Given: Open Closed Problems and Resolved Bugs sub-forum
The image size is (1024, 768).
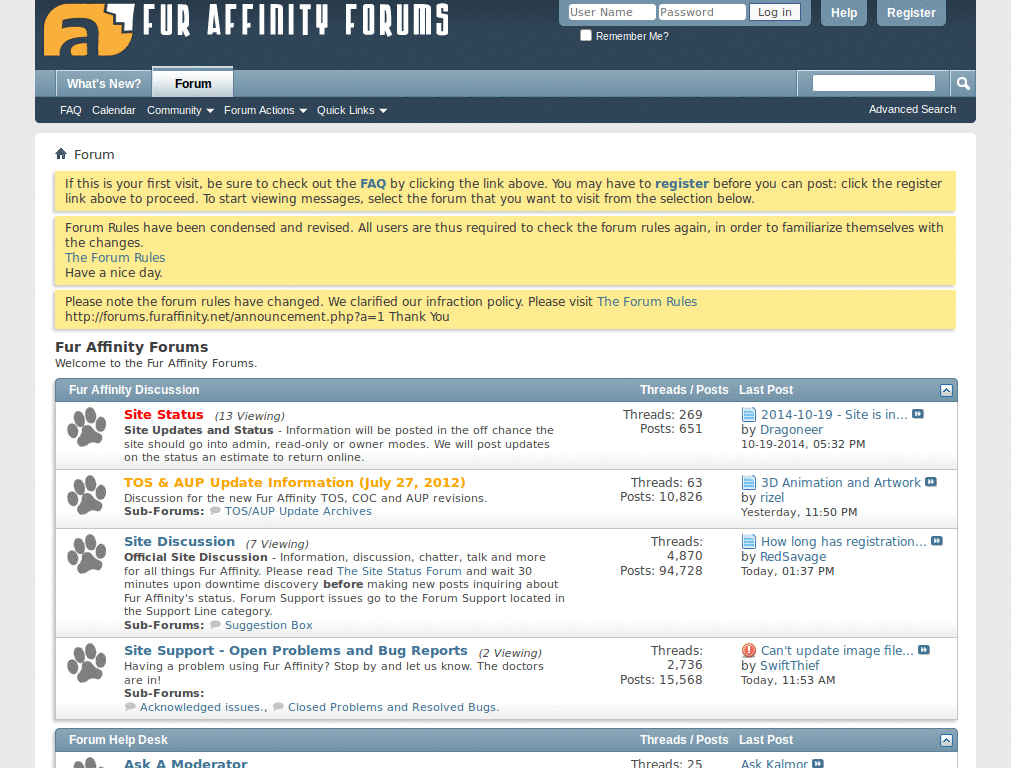Looking at the screenshot, I should [x=392, y=707].
